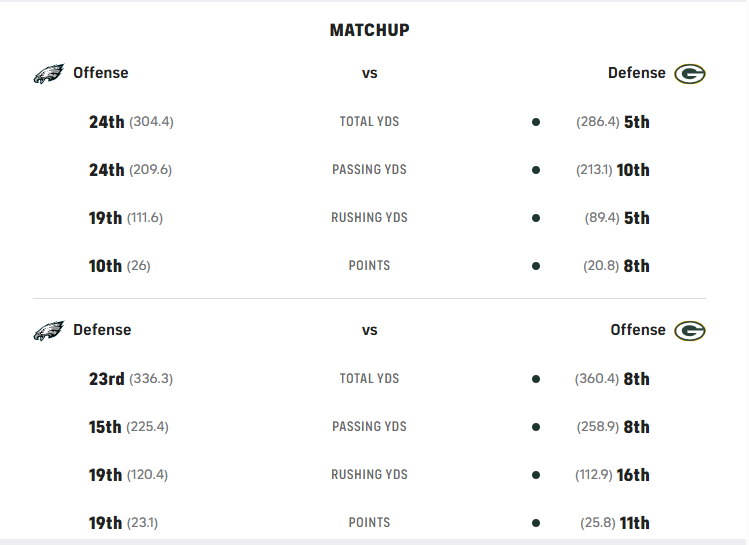Click the Packers 11th points ranking
The width and height of the screenshot is (749, 545).
point(634,522)
